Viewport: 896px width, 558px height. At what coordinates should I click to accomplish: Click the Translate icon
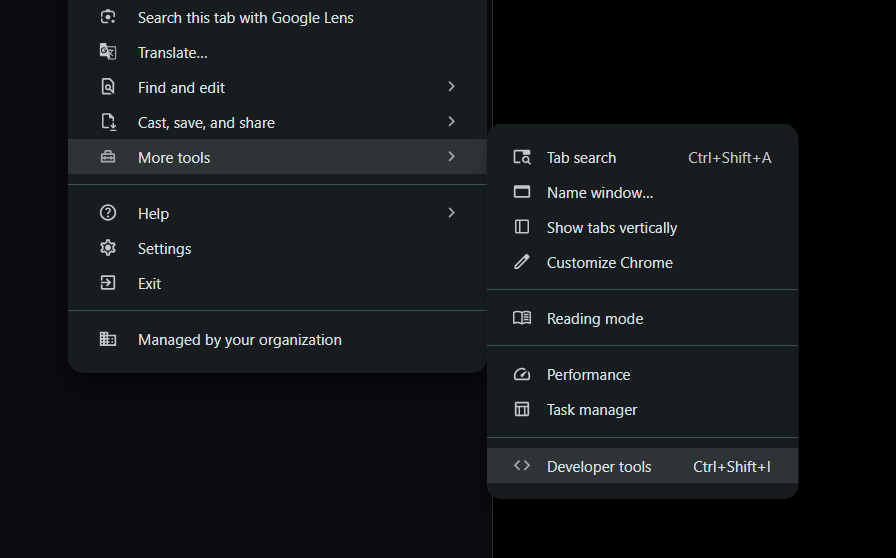coord(108,52)
